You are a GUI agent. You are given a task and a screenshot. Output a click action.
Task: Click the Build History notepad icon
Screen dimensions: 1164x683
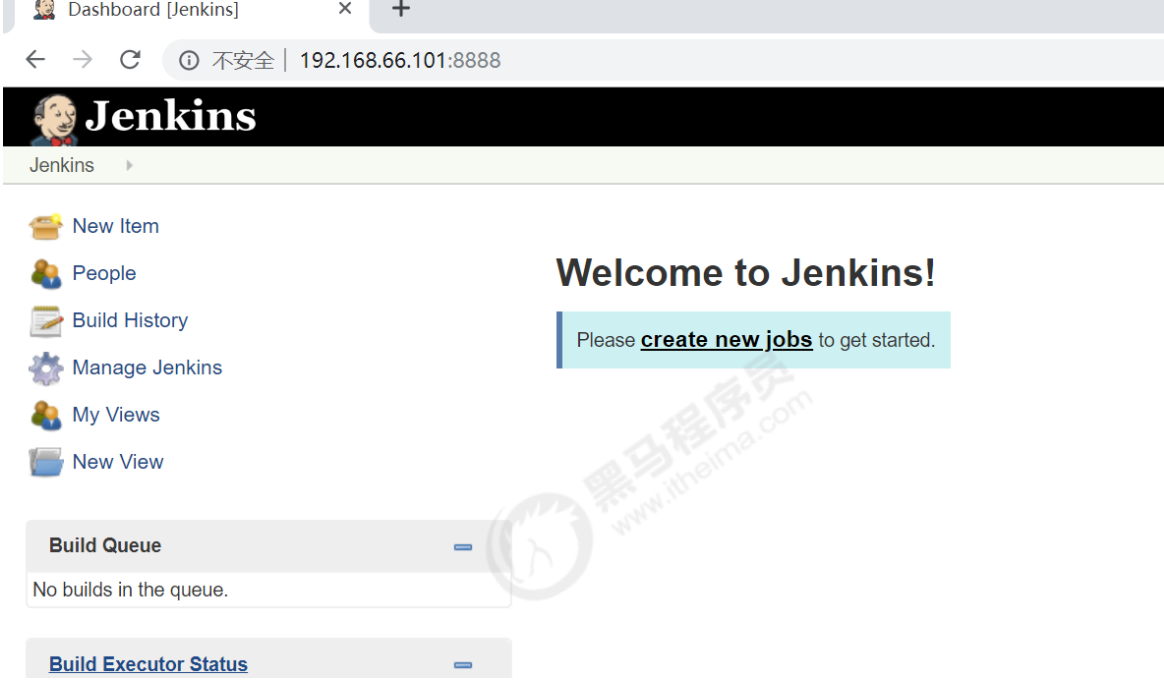pyautogui.click(x=45, y=321)
